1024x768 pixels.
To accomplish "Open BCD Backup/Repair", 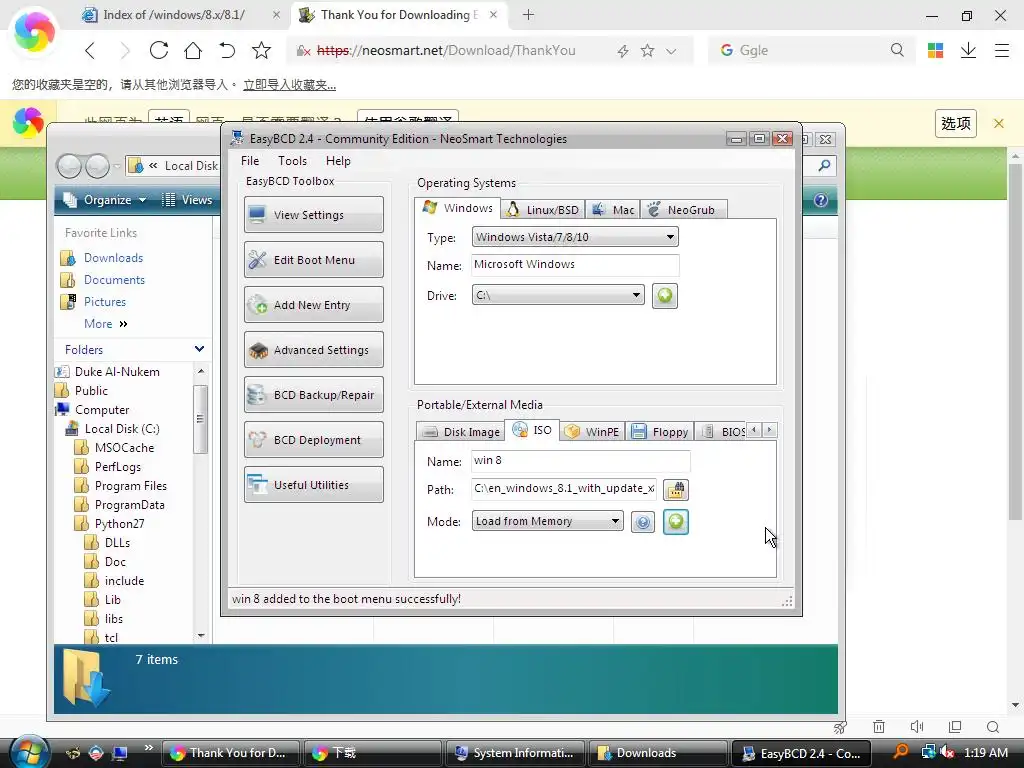I will pos(313,395).
